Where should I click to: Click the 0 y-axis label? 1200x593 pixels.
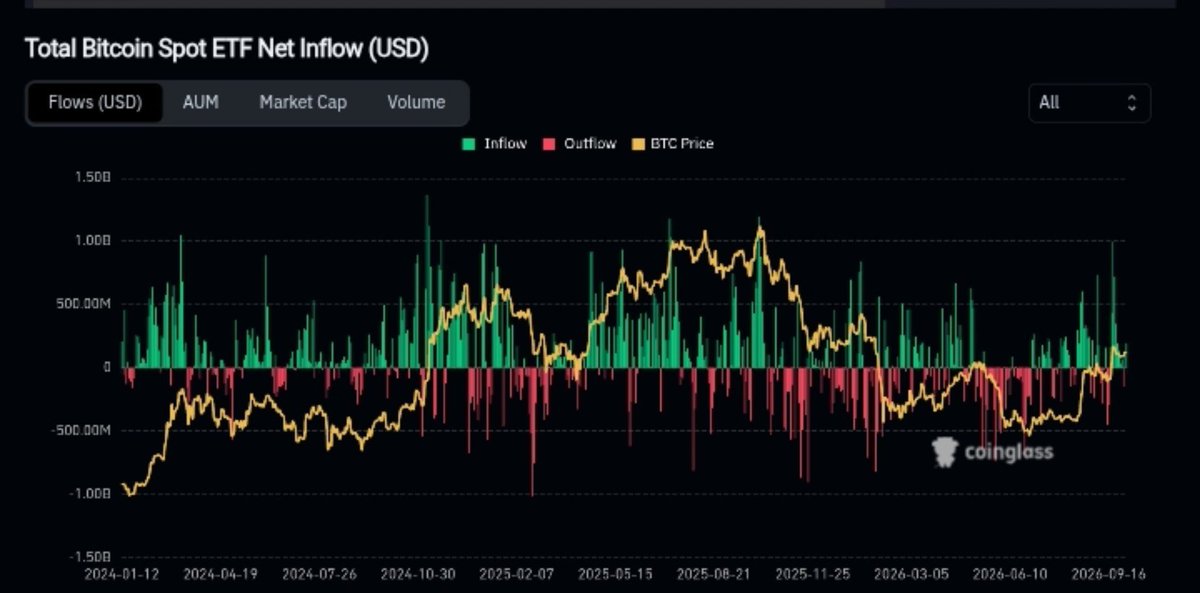tap(105, 367)
